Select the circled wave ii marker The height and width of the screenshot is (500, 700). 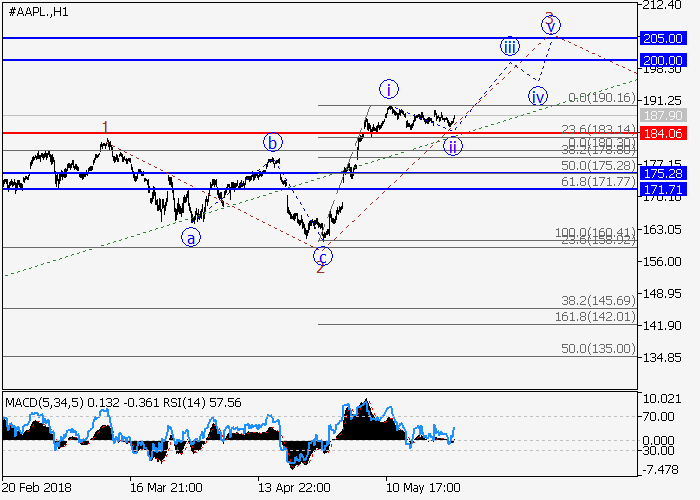[x=452, y=146]
